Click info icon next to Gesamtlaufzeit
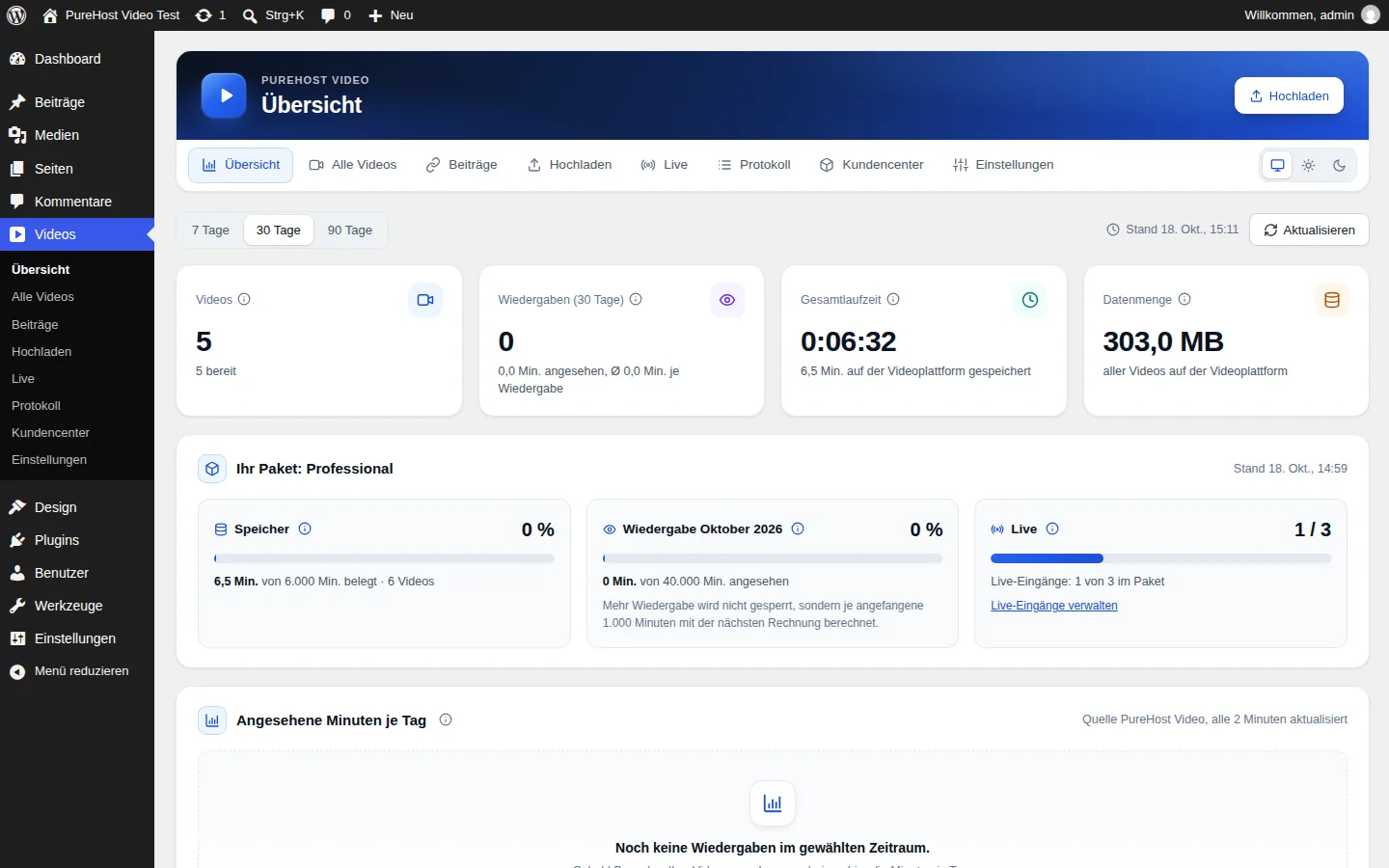The height and width of the screenshot is (868, 1389). (893, 299)
